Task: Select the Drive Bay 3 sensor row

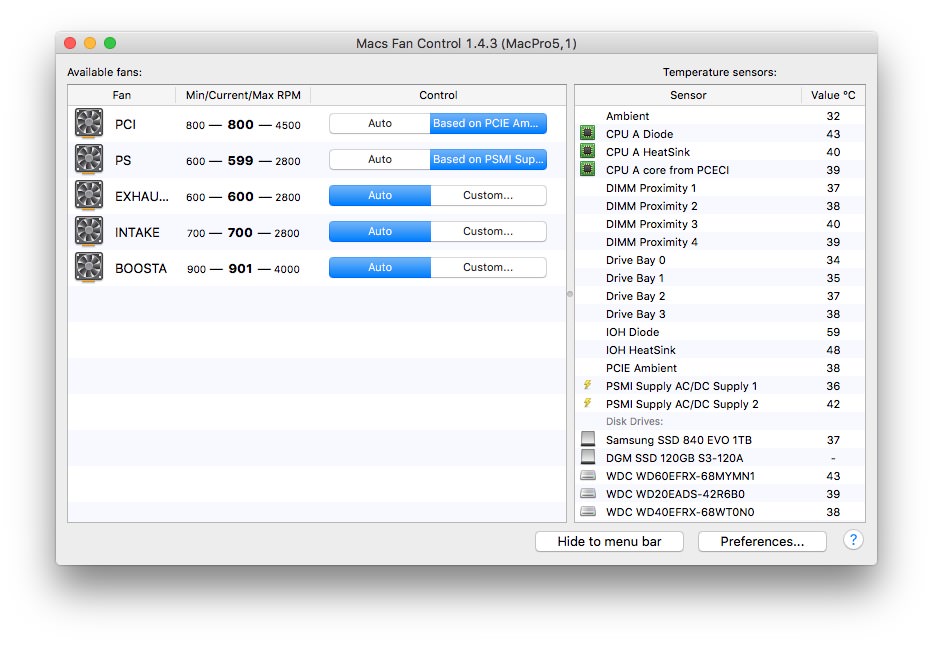Action: (x=720, y=314)
